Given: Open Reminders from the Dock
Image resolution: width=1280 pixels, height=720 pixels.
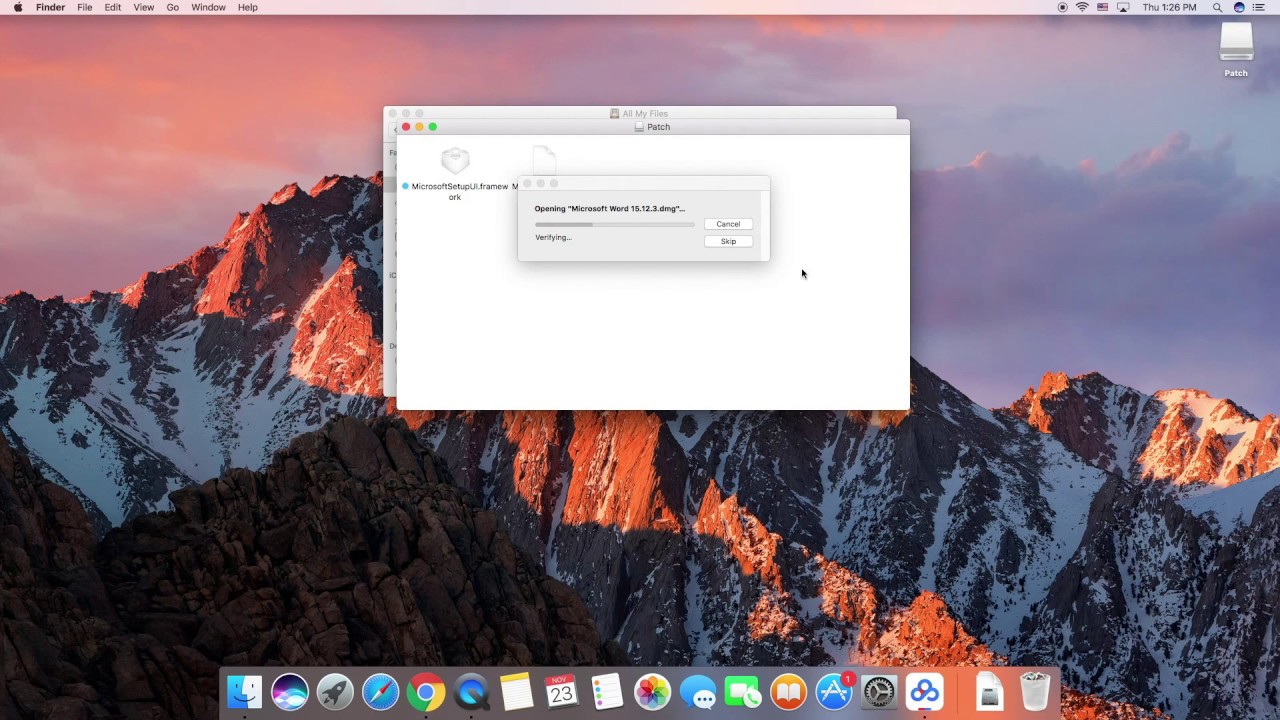Looking at the screenshot, I should click(x=607, y=692).
